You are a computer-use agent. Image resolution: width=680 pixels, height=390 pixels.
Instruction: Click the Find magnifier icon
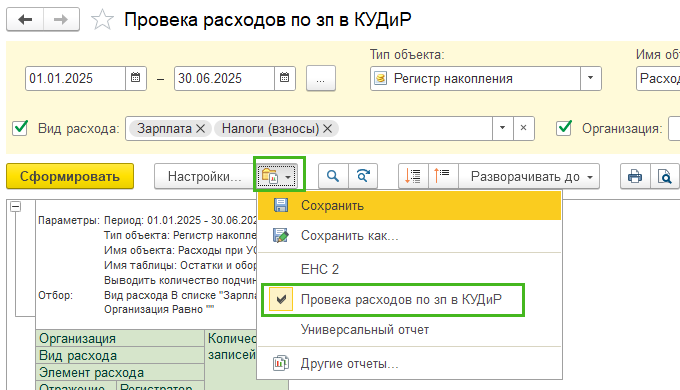click(333, 176)
